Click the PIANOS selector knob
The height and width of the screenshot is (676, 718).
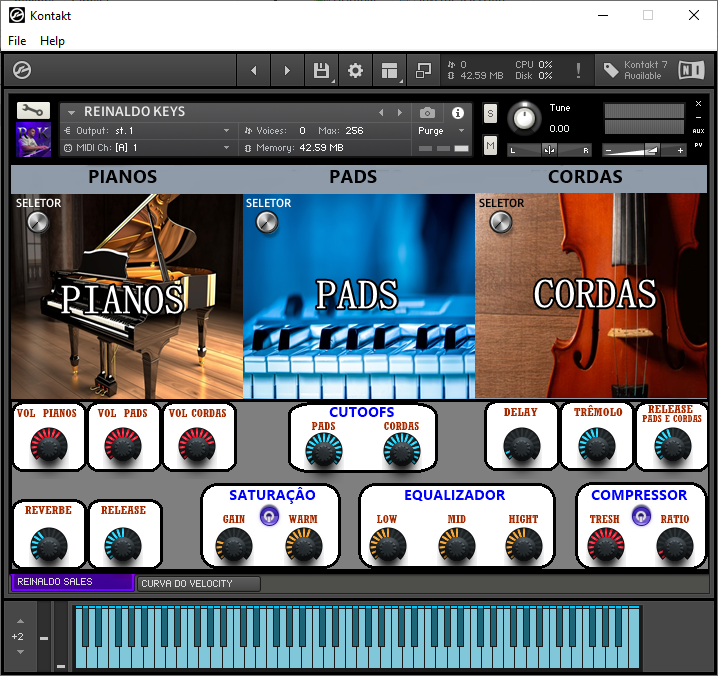[38, 223]
